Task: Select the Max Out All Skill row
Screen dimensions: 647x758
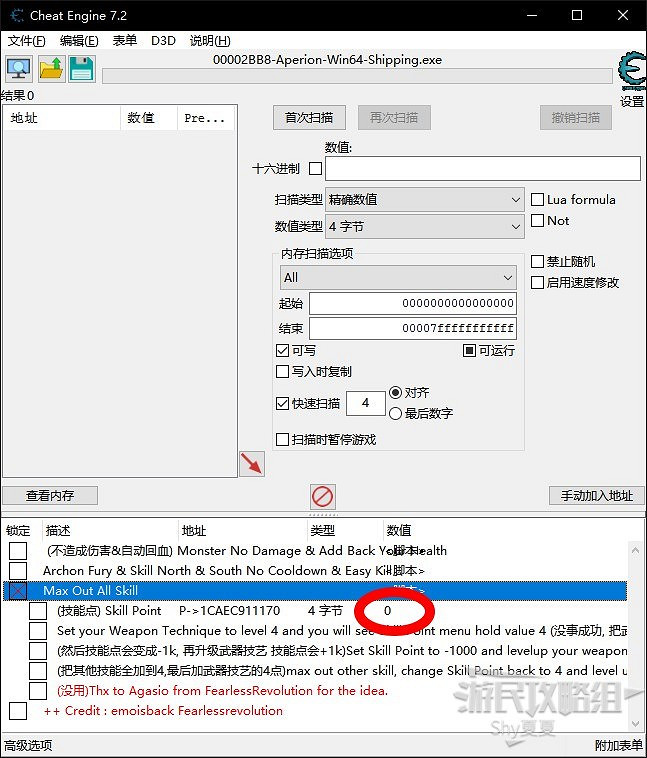Action: [315, 591]
